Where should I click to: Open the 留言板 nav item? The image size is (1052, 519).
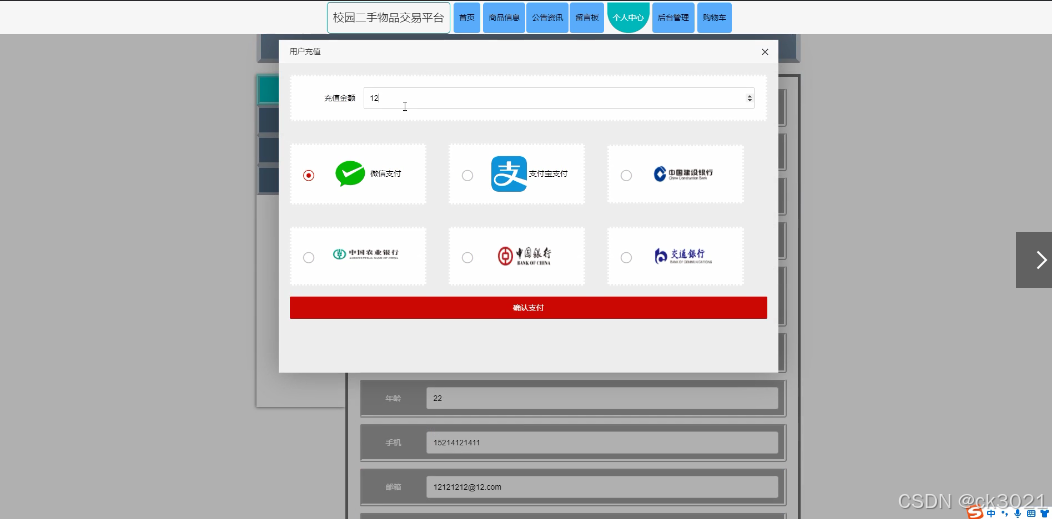[x=587, y=17]
